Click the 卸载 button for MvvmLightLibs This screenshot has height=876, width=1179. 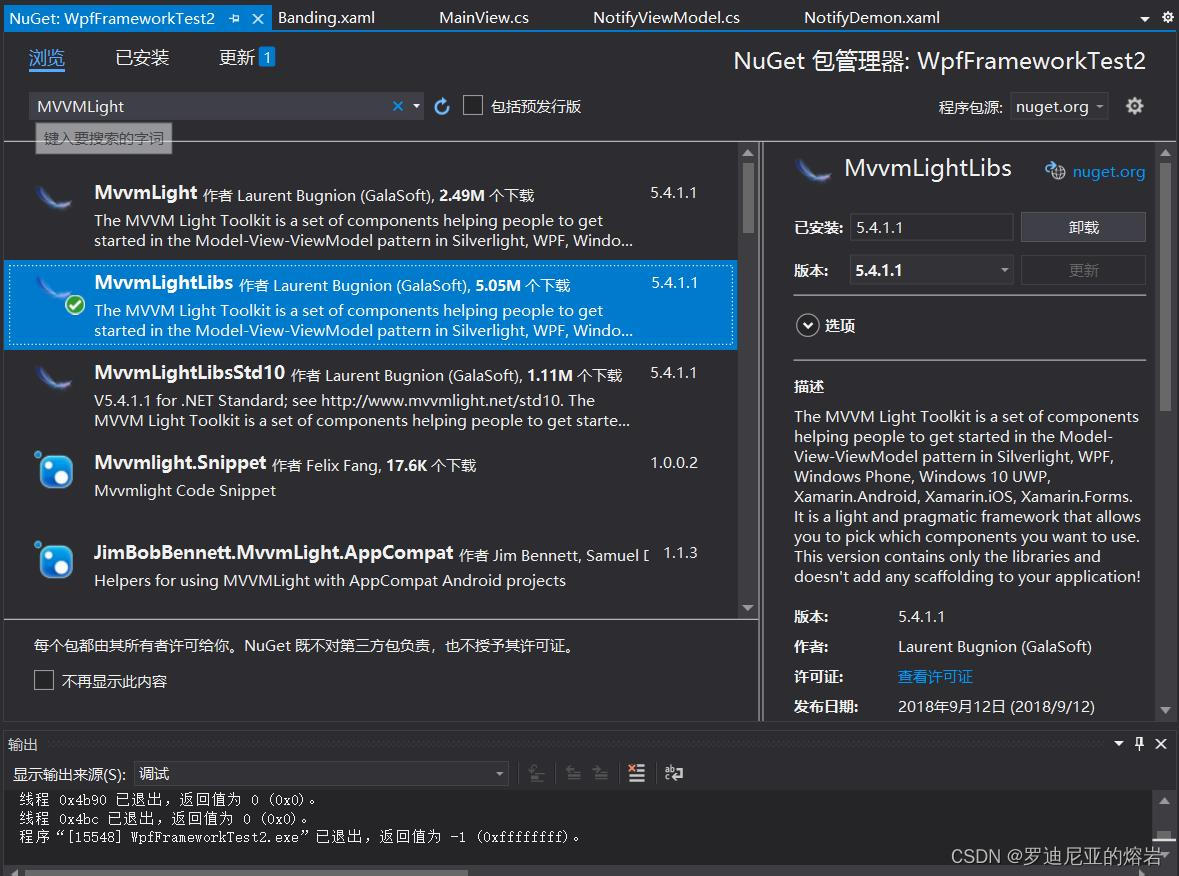(1083, 226)
